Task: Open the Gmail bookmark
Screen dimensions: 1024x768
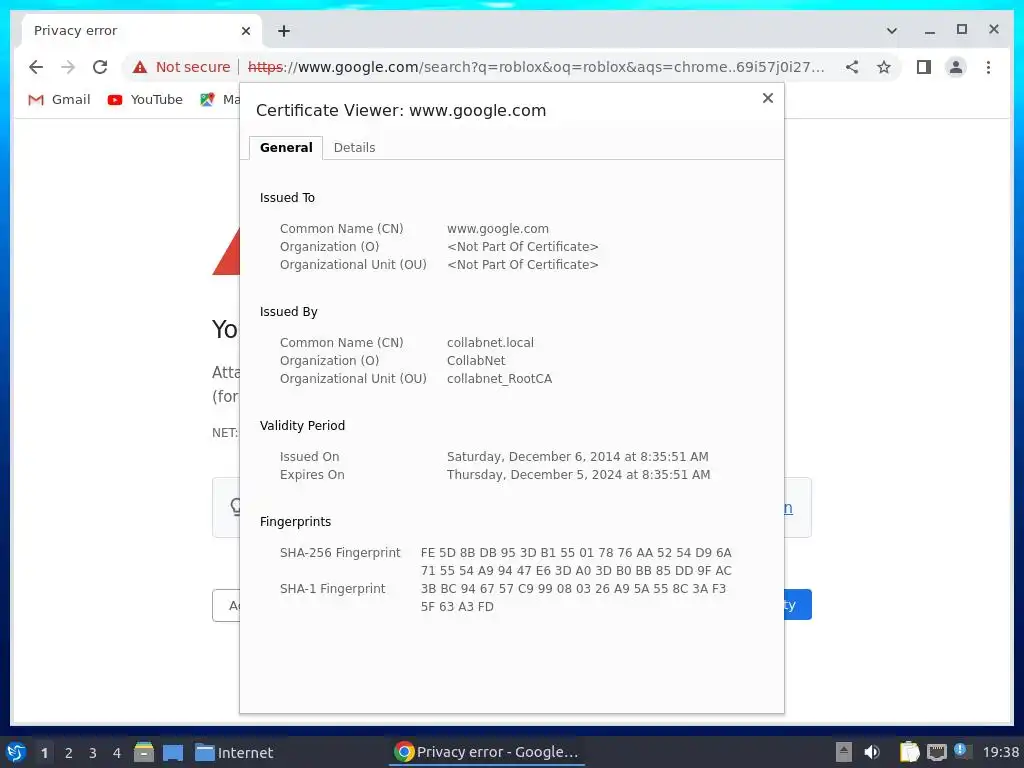Action: pos(59,99)
